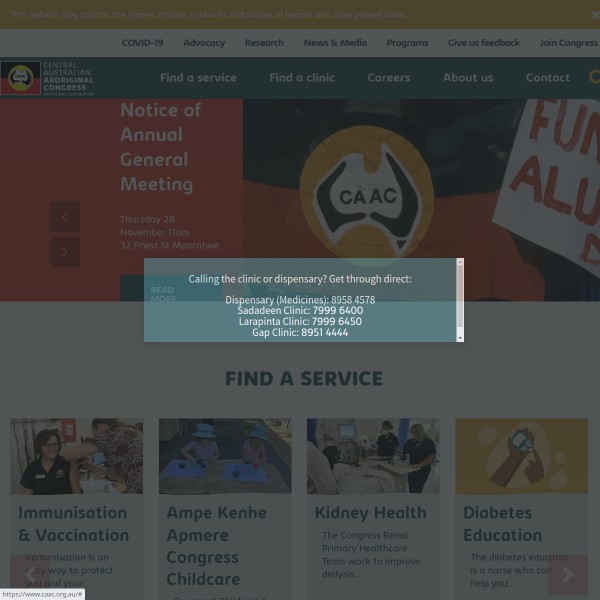Go to previous hero slide
This screenshot has width=600, height=600.
click(x=65, y=216)
